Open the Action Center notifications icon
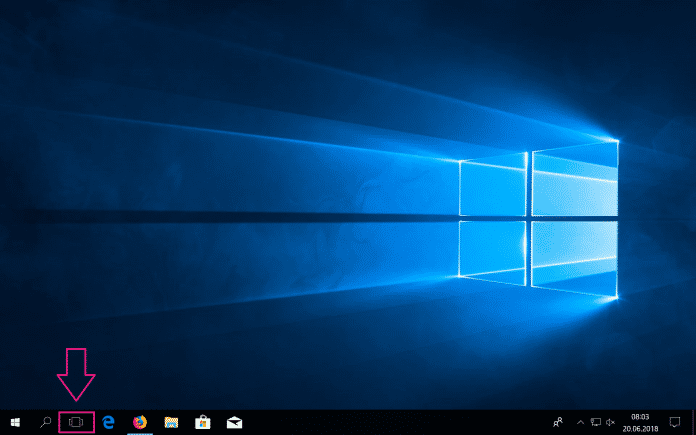The image size is (696, 435). click(674, 422)
